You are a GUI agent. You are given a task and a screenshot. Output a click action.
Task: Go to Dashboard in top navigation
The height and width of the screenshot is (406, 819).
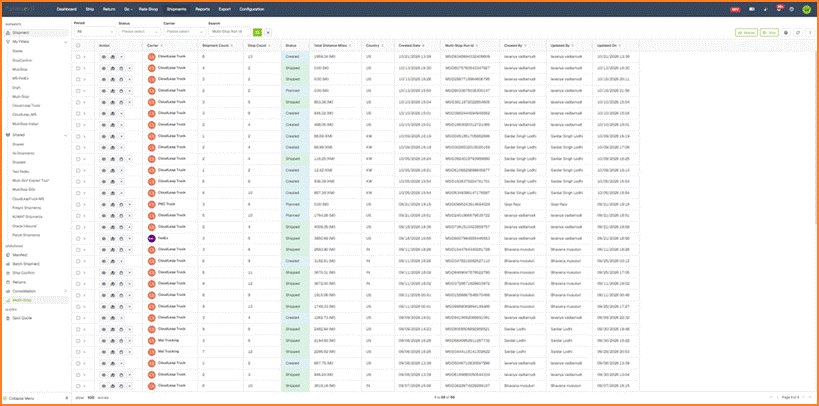point(67,9)
